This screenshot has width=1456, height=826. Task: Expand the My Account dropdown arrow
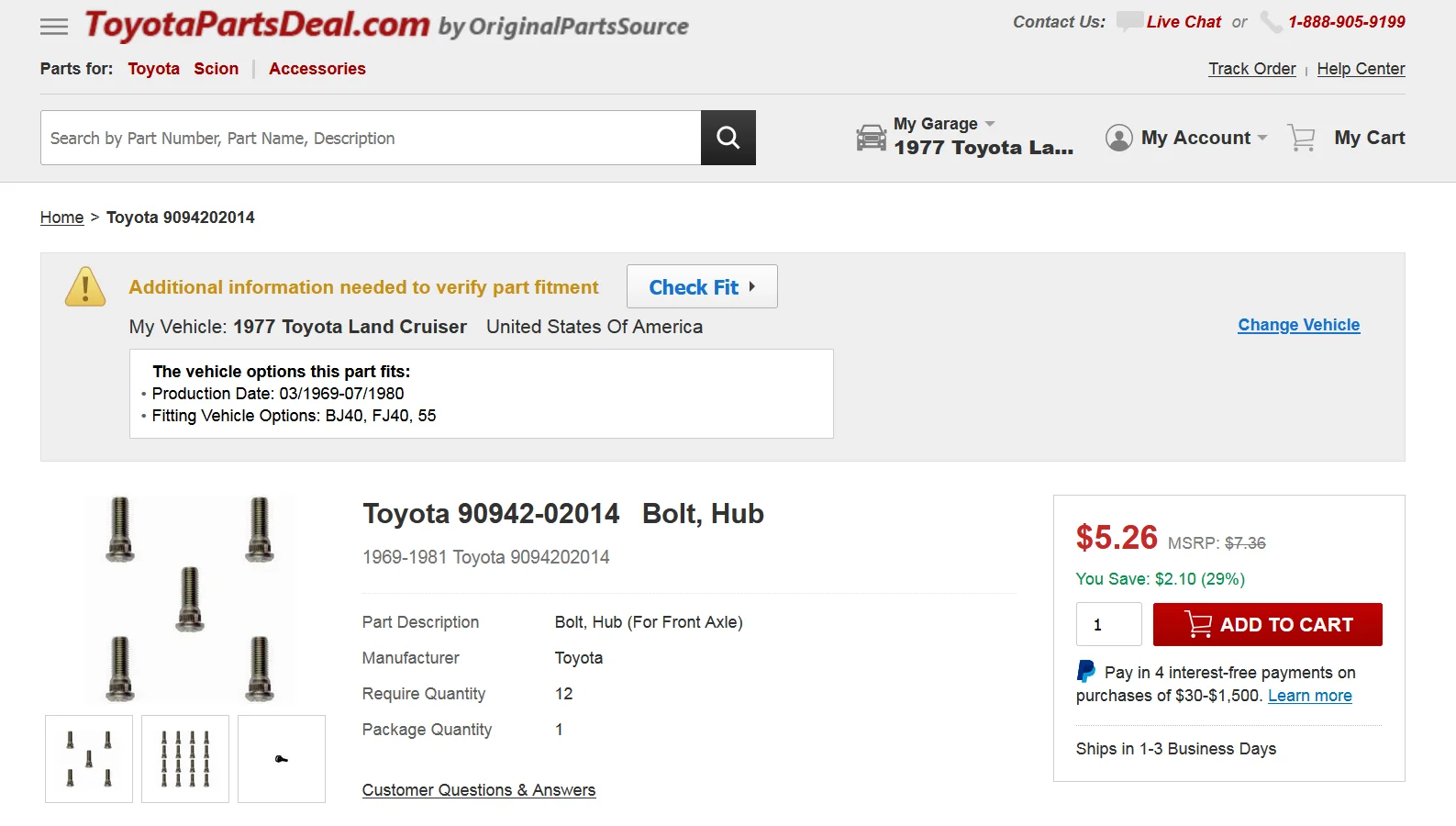[x=1262, y=138]
